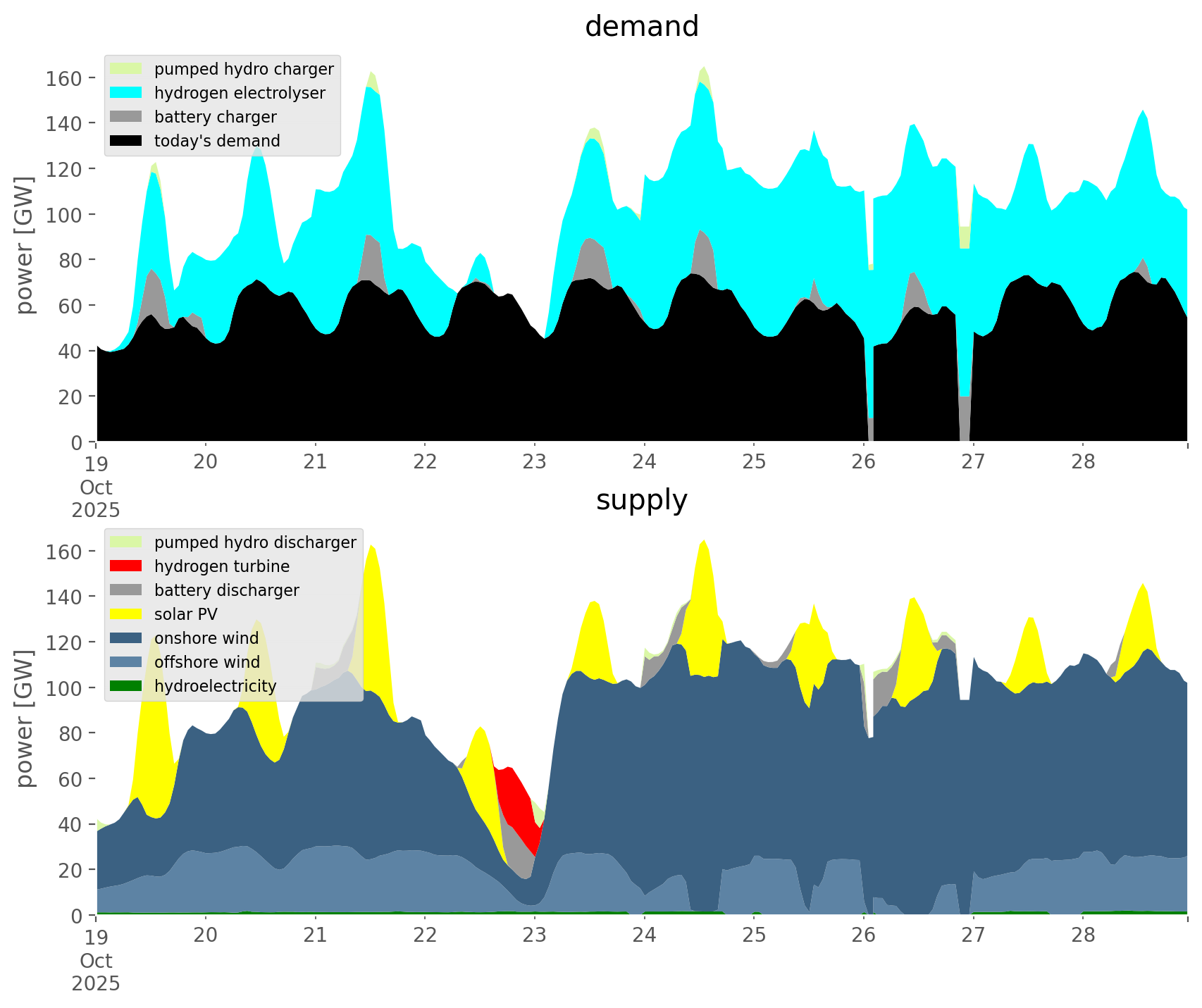
Task: Select the pumped hydro discharger legend label
Action: click(x=255, y=542)
